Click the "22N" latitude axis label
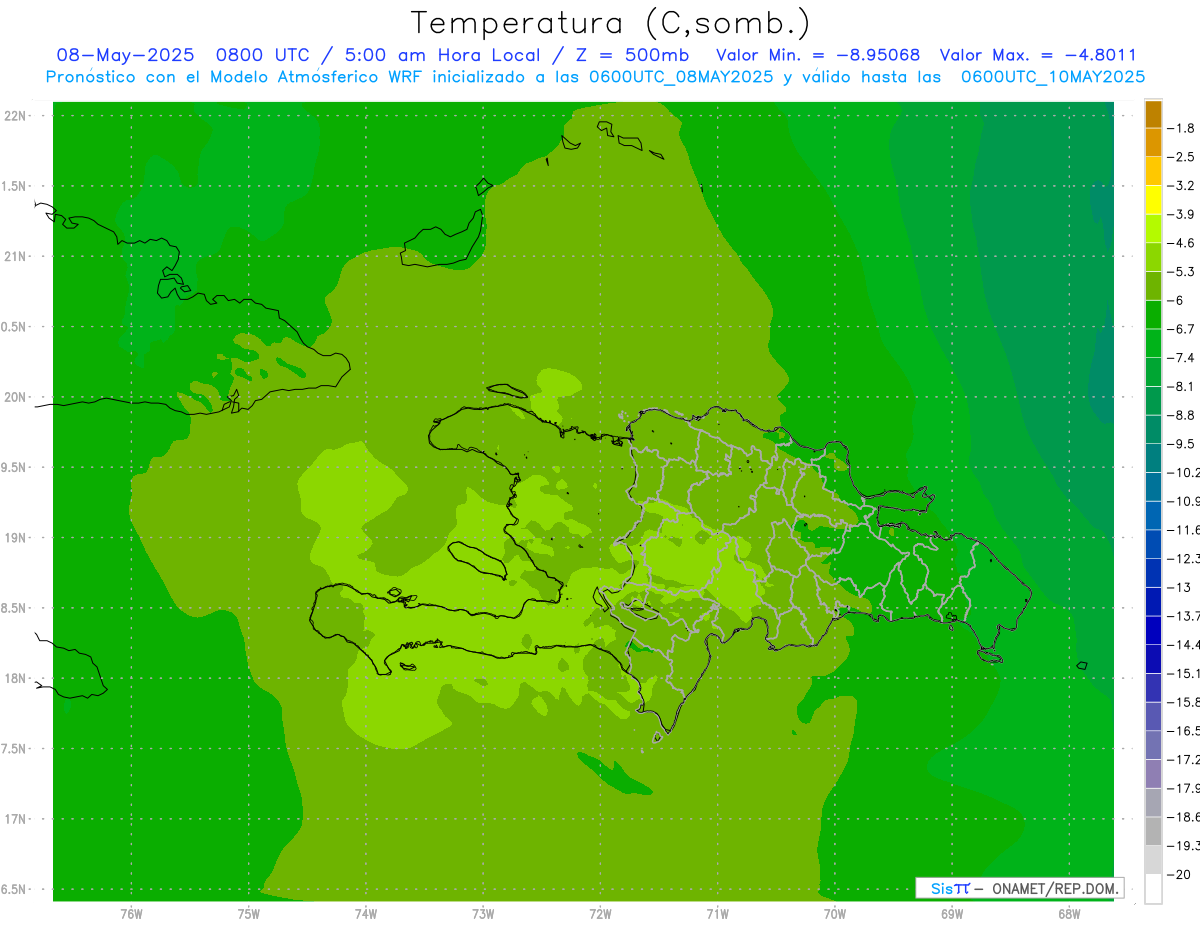1200x927 pixels. [x=16, y=116]
